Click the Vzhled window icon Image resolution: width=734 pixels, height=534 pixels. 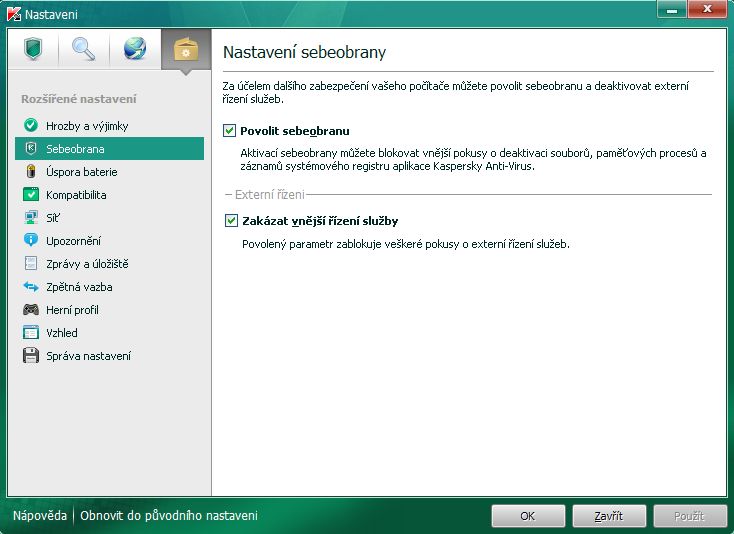pos(31,332)
